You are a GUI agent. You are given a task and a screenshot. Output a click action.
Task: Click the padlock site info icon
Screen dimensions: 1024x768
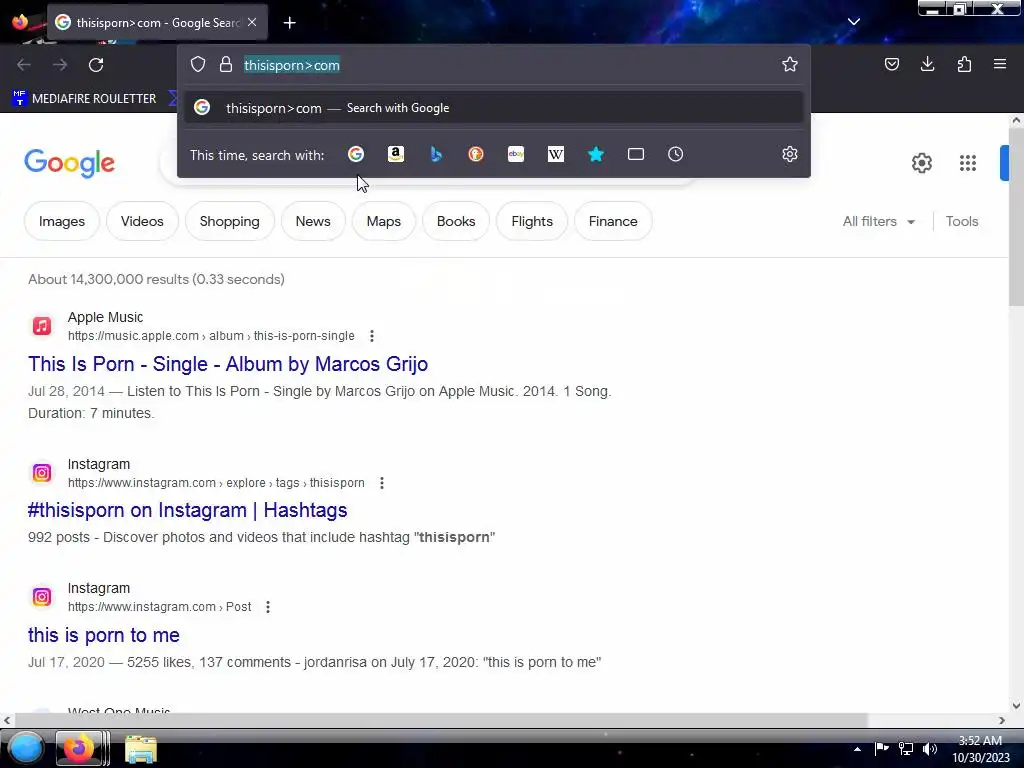coord(226,64)
